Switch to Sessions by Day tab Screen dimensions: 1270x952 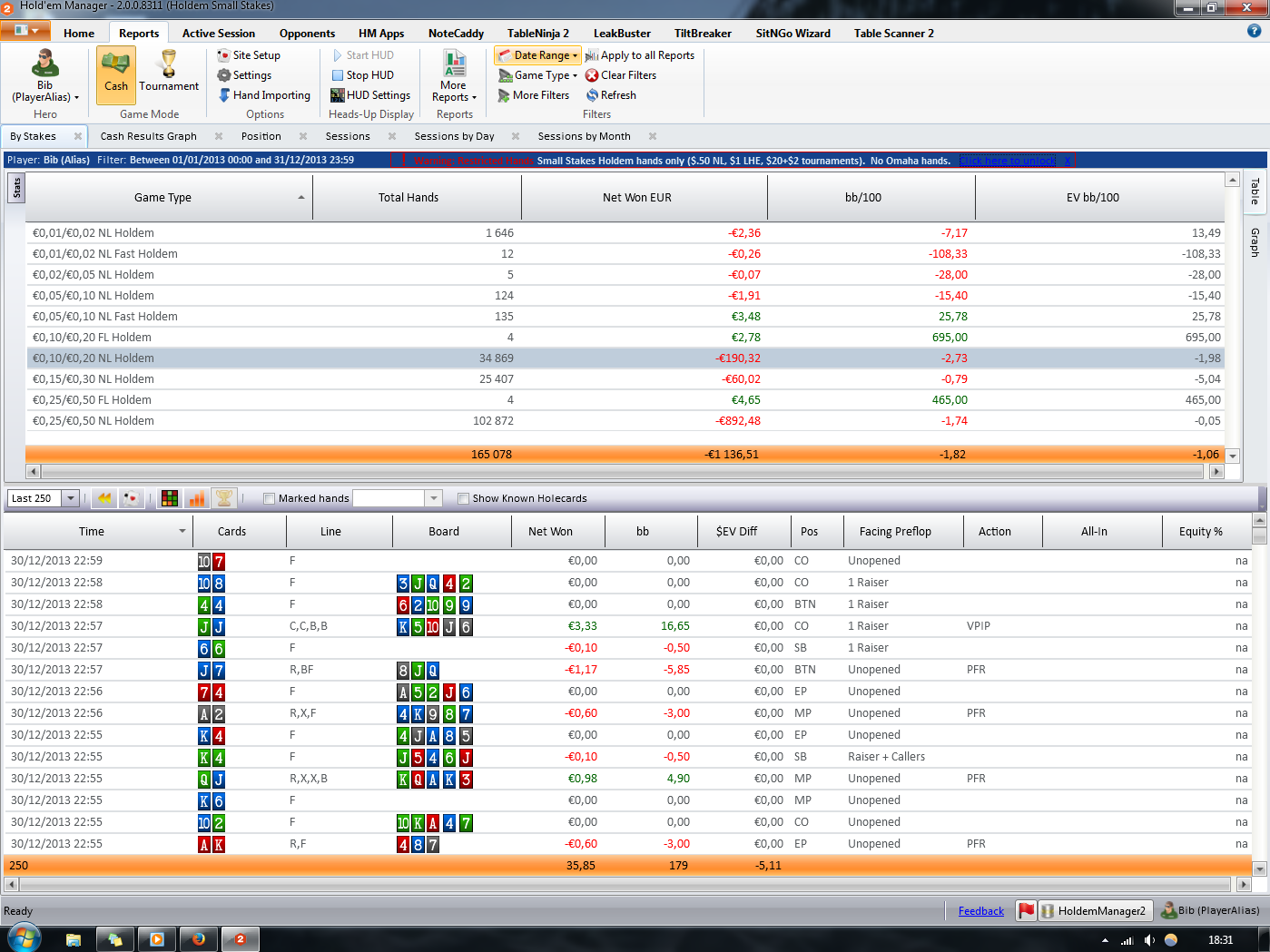455,136
